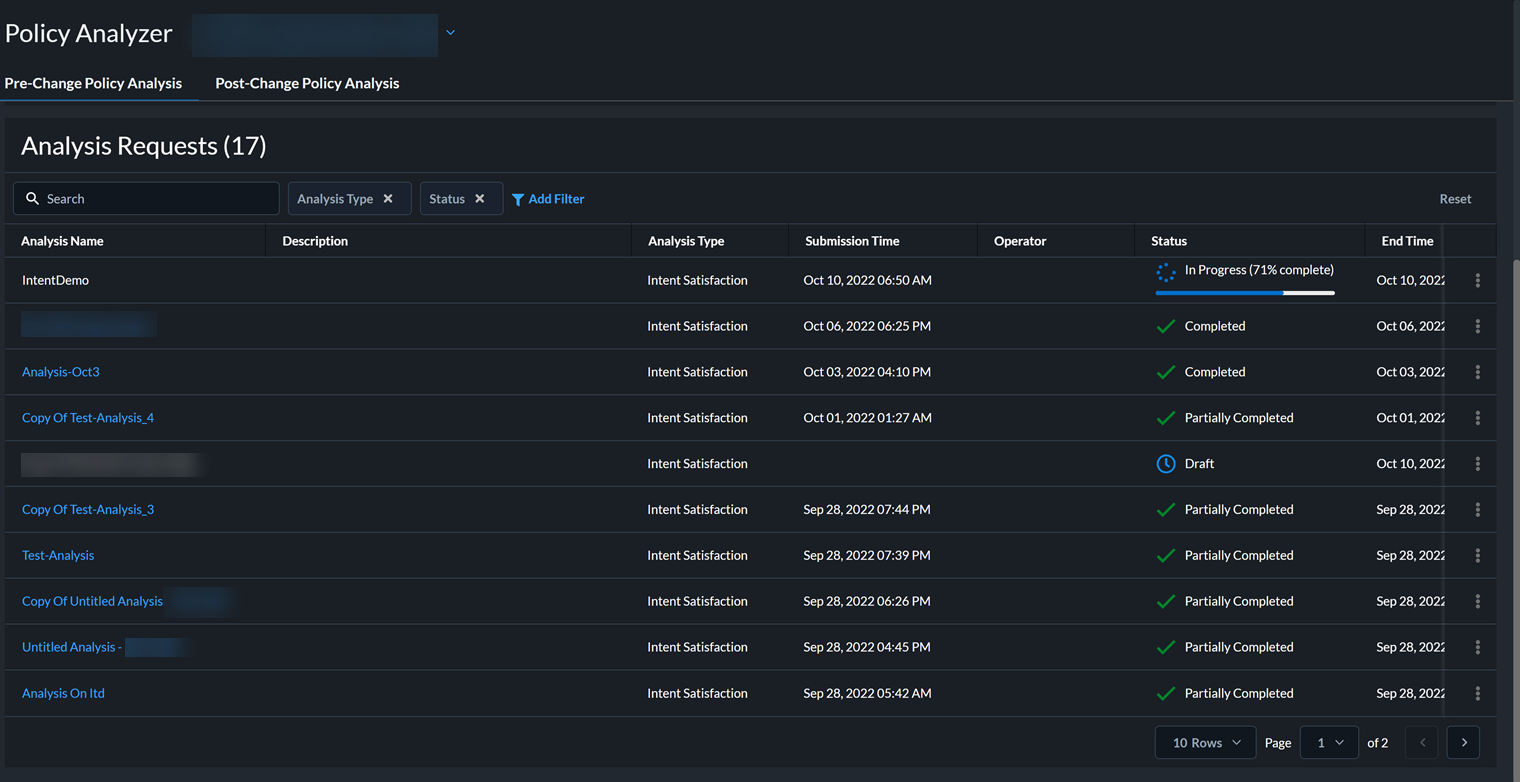Open the page number dropdown

(1328, 743)
